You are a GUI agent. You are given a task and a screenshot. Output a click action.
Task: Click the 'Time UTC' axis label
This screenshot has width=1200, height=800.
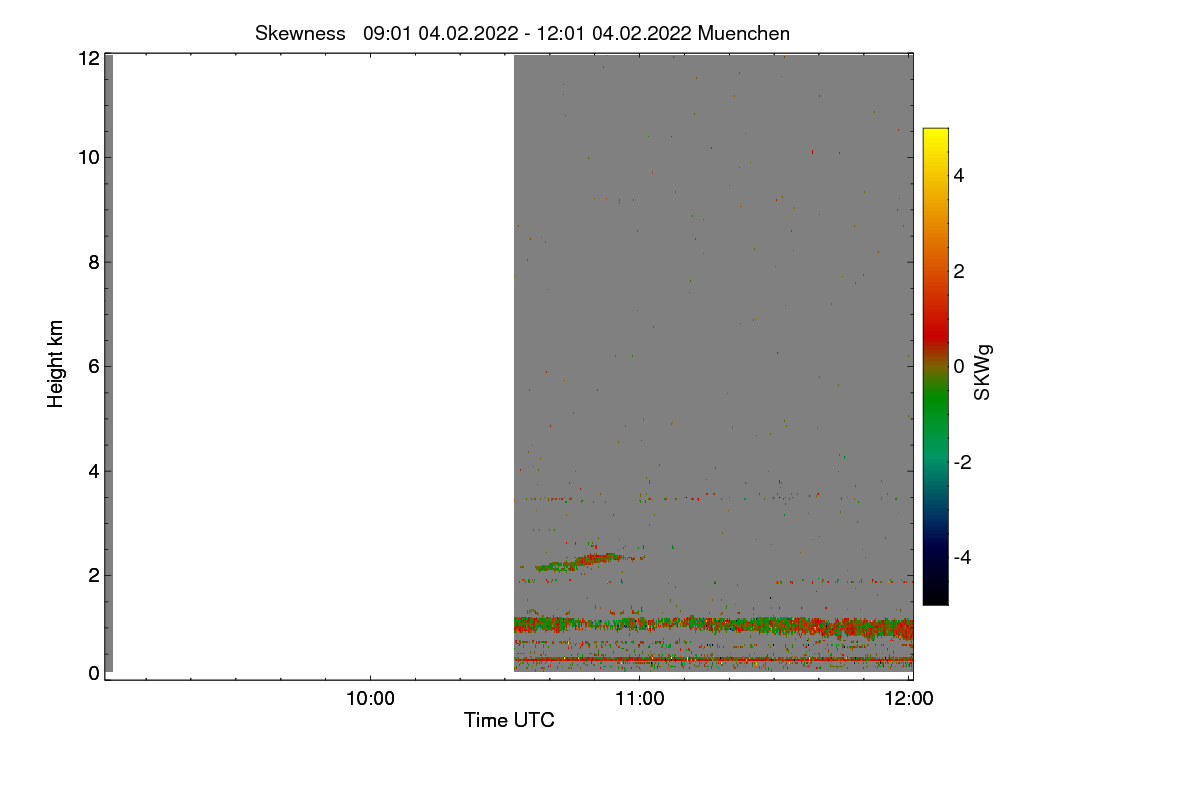pyautogui.click(x=509, y=720)
